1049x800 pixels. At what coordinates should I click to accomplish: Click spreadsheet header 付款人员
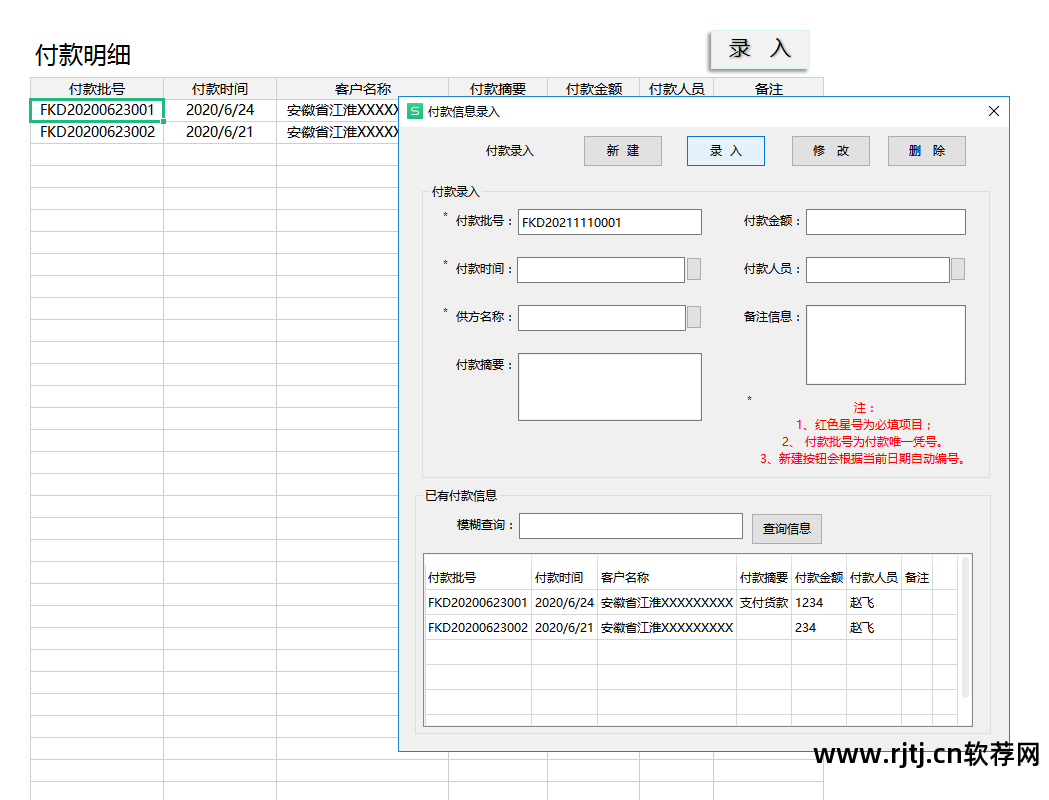(676, 89)
